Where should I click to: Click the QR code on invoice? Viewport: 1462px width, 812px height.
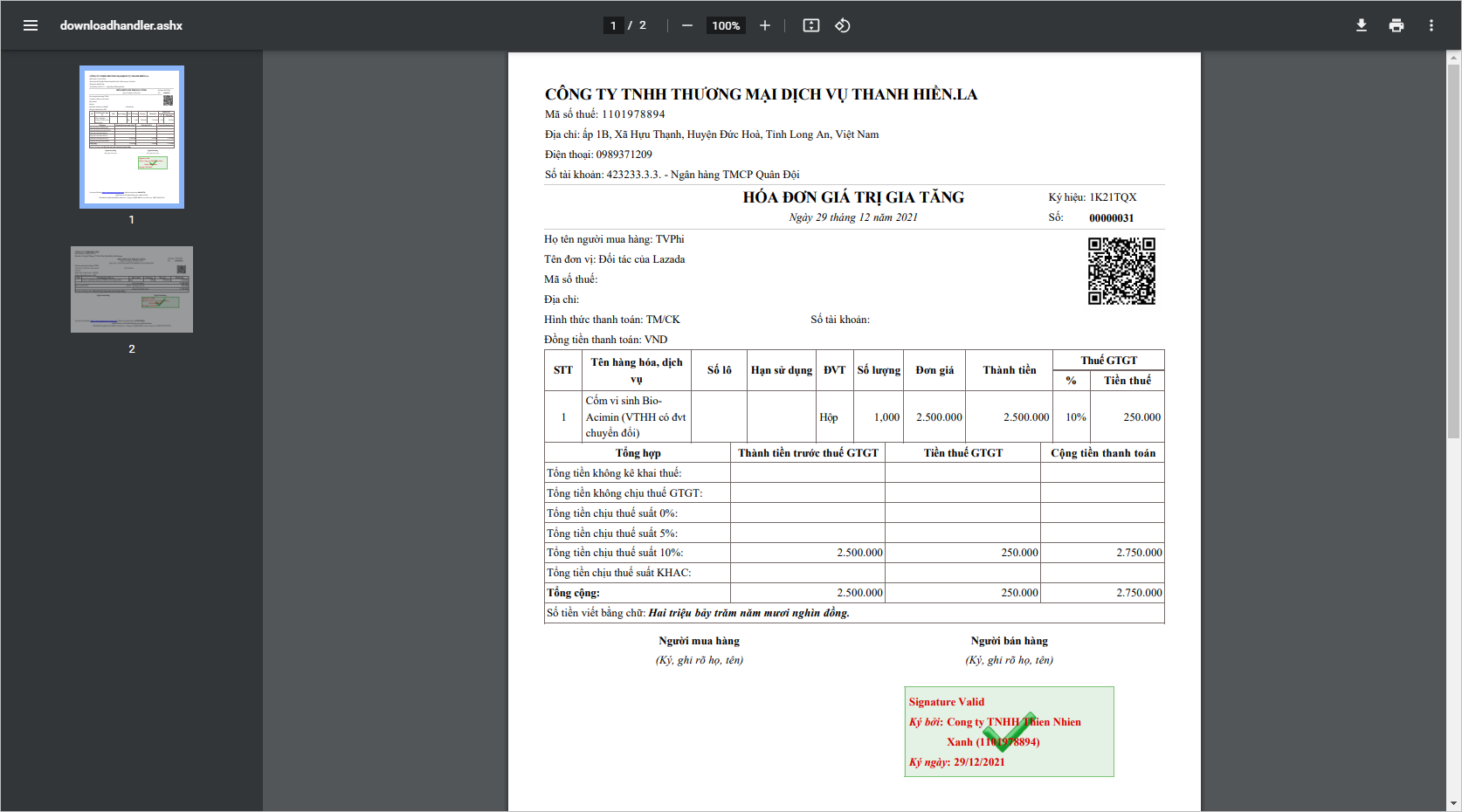click(x=1121, y=271)
